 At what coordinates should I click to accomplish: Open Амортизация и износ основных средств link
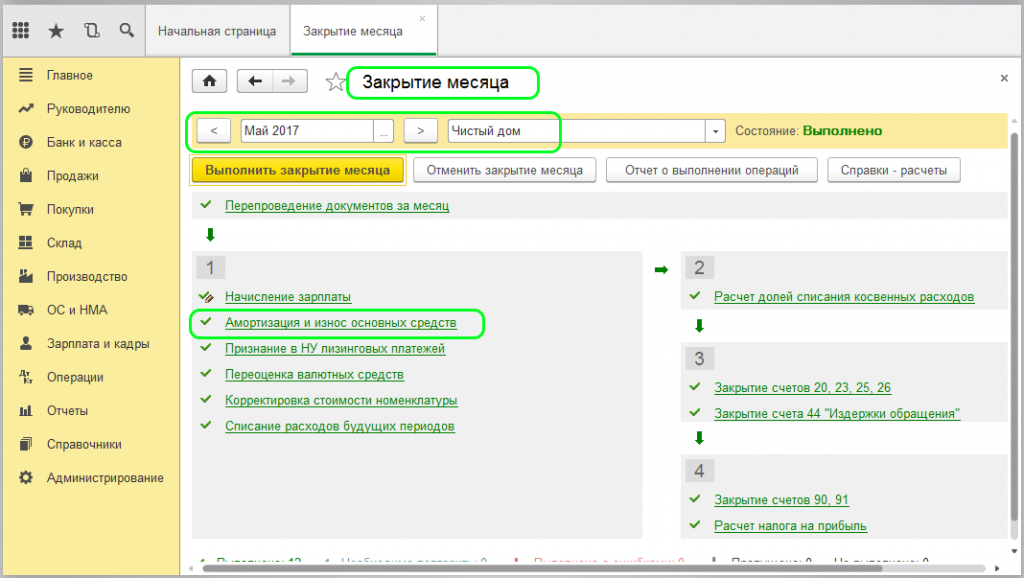[x=340, y=323]
